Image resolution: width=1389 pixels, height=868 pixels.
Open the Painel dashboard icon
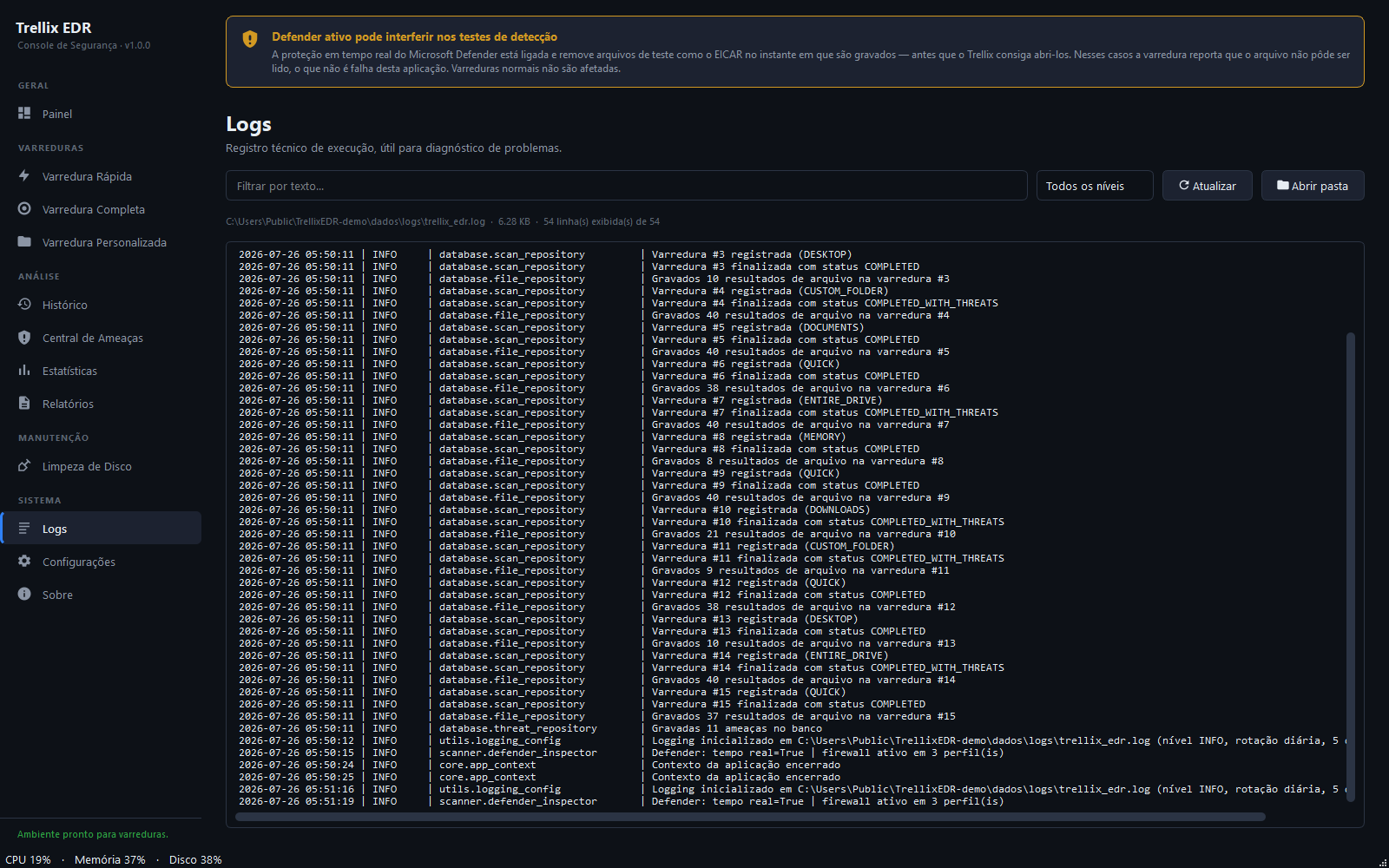(24, 114)
